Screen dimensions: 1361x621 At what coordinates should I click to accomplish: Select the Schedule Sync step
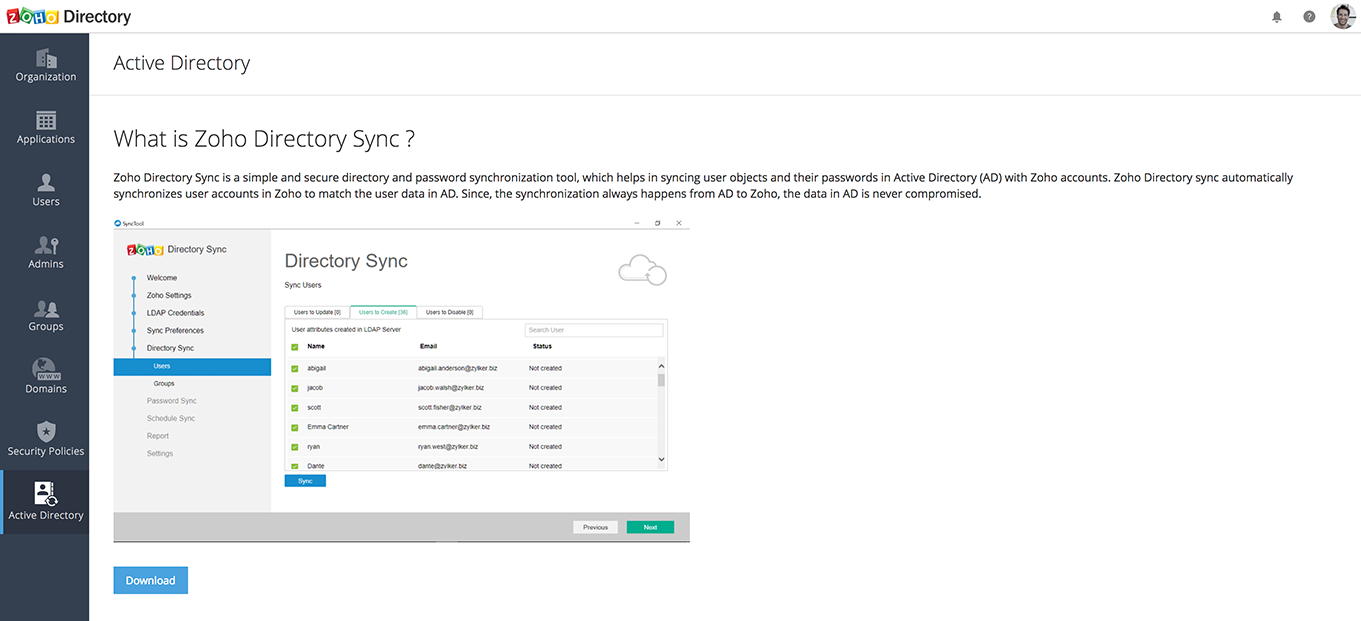[x=171, y=418]
